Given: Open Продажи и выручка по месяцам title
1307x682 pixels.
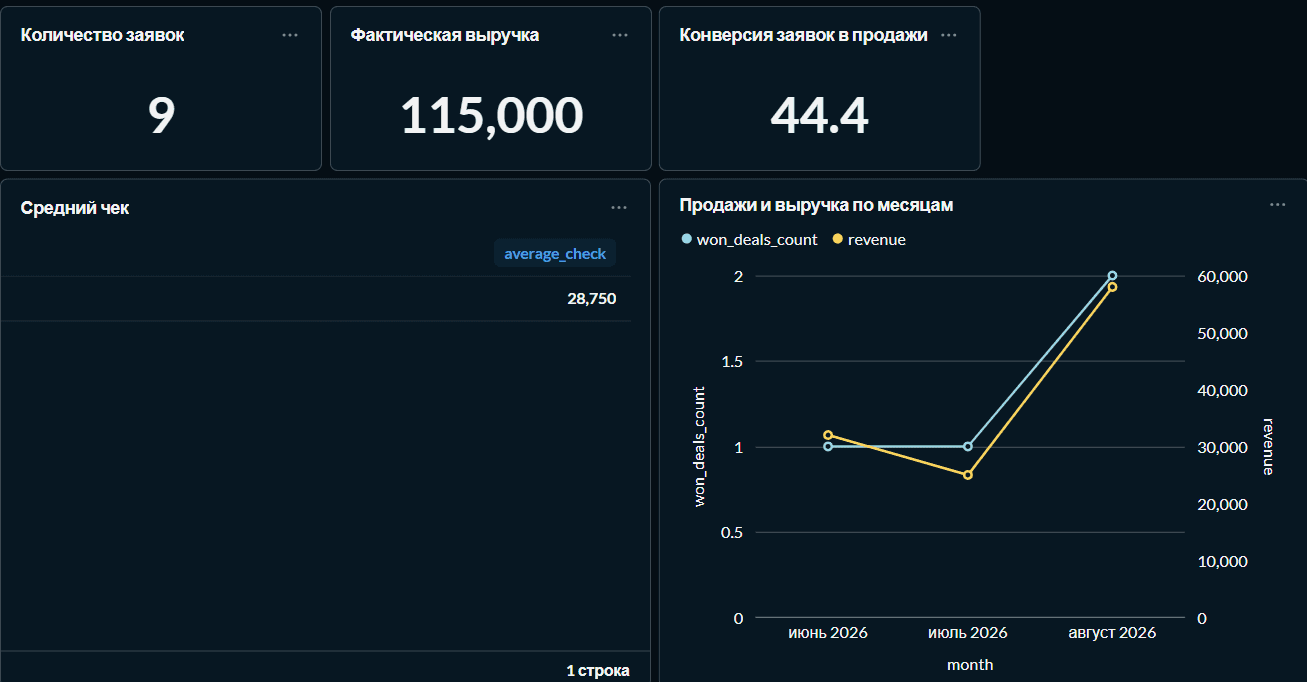Looking at the screenshot, I should 816,205.
